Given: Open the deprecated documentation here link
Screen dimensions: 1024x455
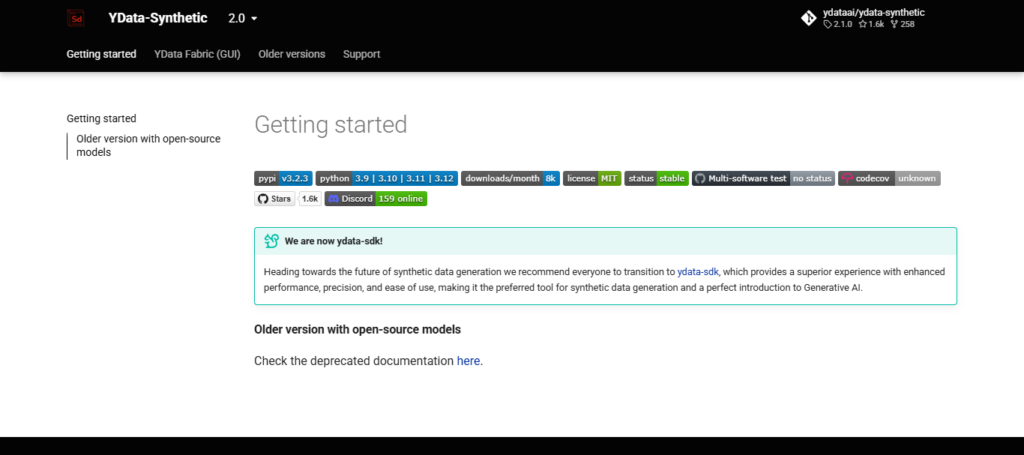Looking at the screenshot, I should tap(468, 361).
